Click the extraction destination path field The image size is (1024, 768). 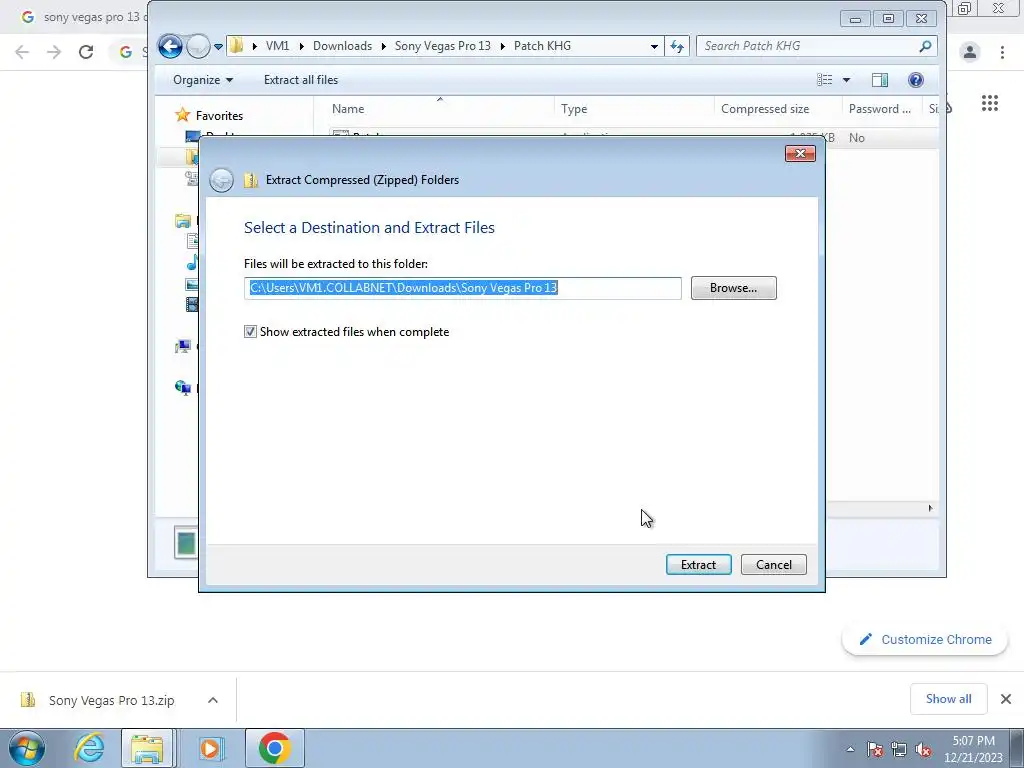[x=462, y=288]
